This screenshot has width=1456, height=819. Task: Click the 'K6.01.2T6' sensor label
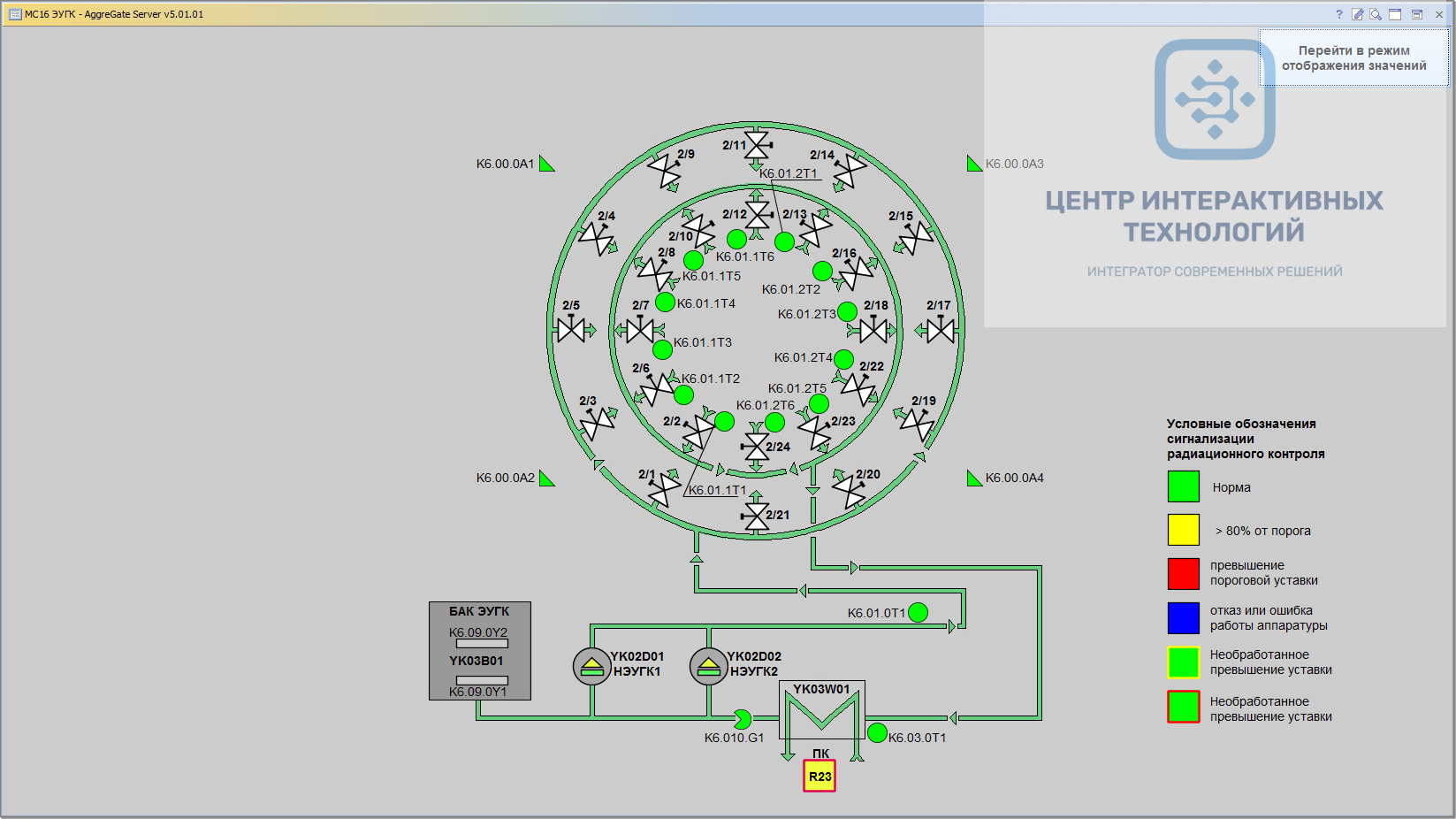[x=766, y=405]
